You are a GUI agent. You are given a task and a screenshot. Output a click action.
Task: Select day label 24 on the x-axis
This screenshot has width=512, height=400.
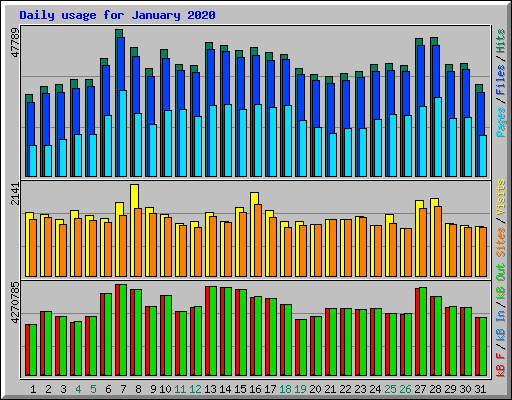375,389
